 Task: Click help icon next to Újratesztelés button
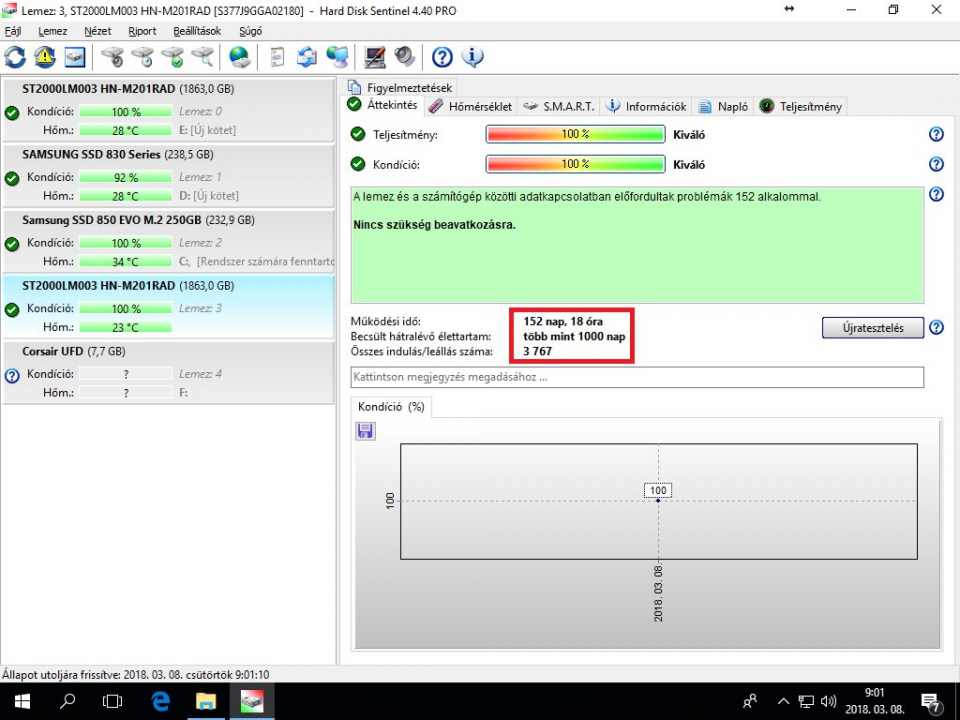(x=936, y=328)
